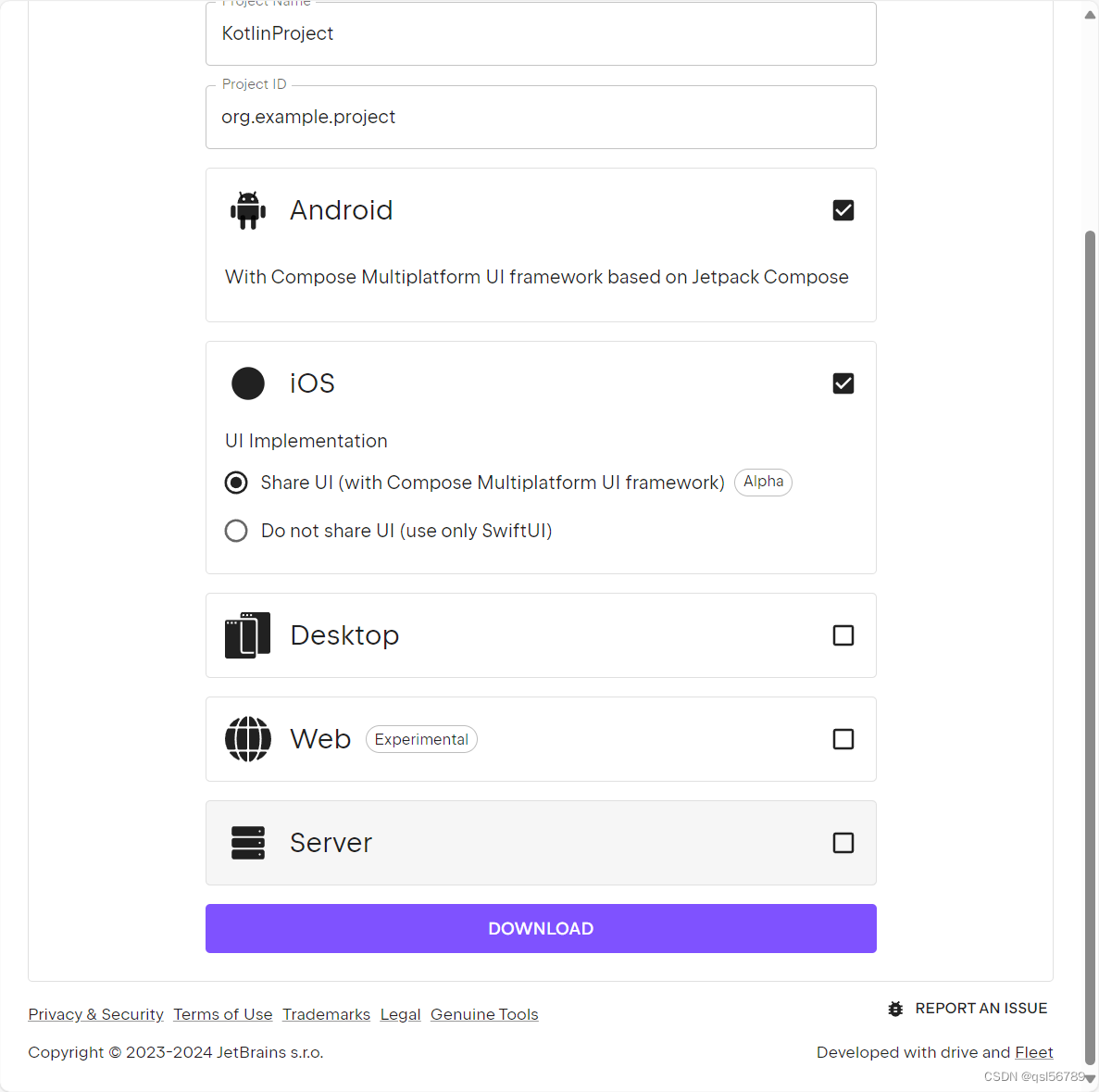Click the Desktop platform icon
The image size is (1099, 1092).
pos(247,634)
